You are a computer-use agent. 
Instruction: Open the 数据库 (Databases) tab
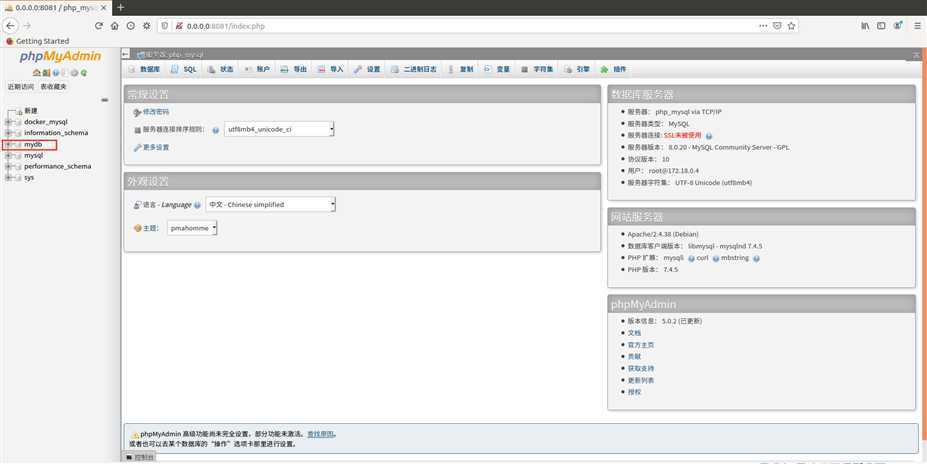[144, 69]
